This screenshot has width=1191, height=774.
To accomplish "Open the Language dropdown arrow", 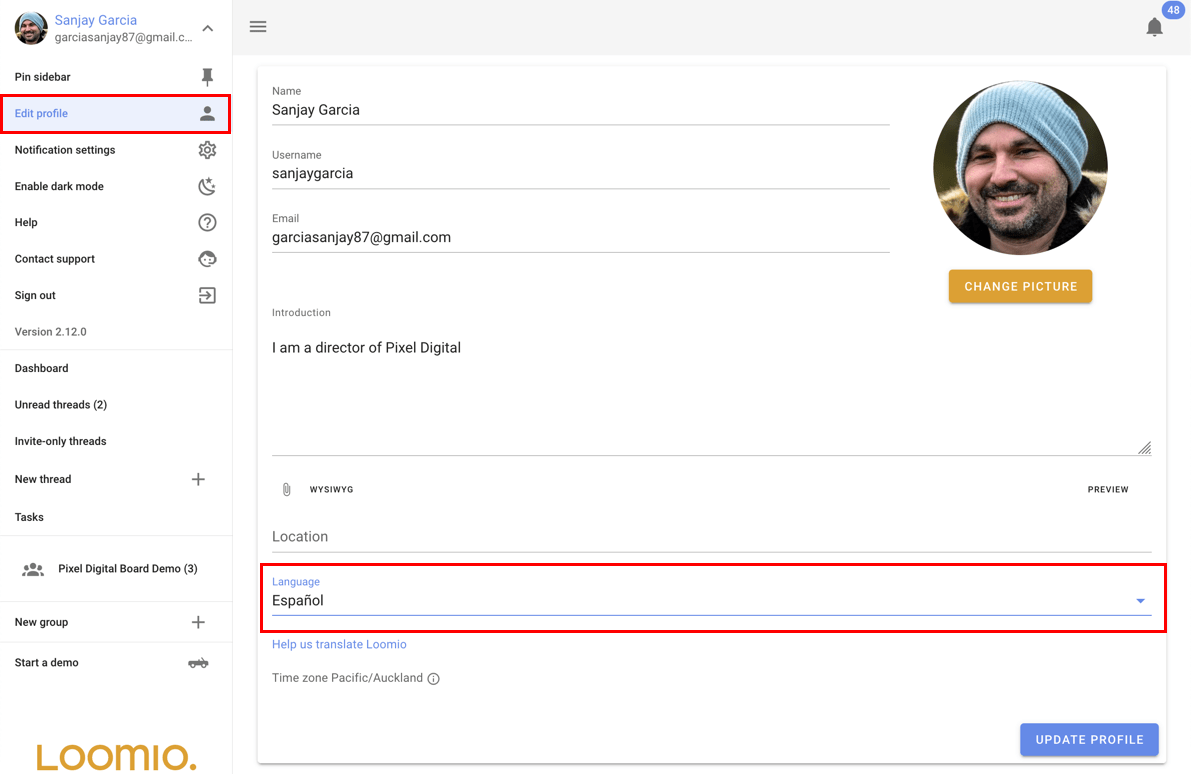I will 1140,601.
